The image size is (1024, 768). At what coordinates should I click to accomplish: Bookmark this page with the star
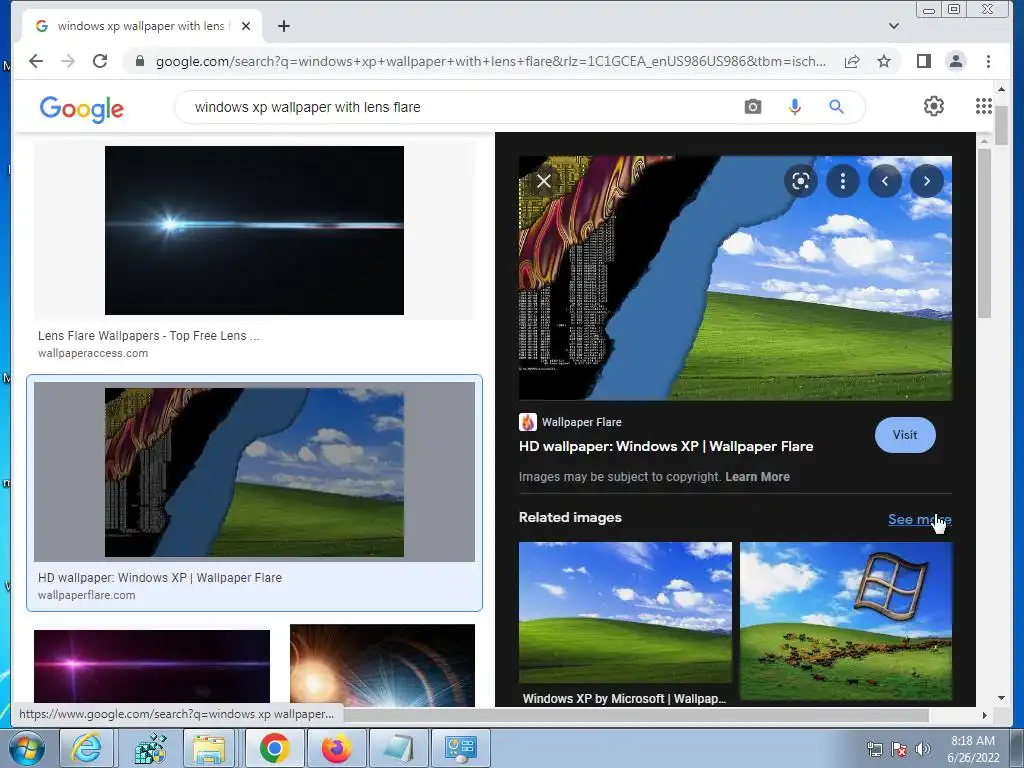884,61
